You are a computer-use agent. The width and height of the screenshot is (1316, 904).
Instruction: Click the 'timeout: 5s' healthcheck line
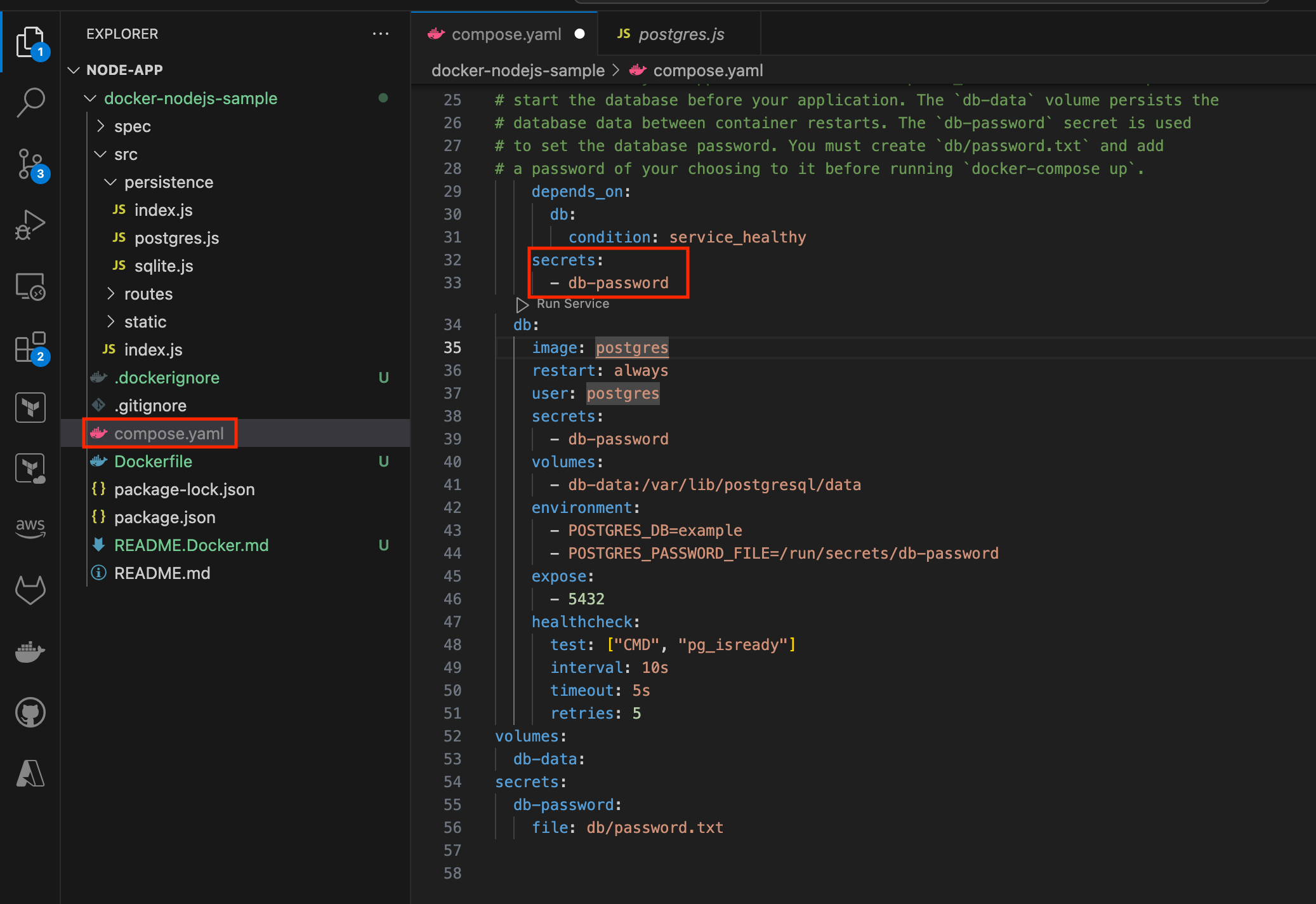click(x=600, y=691)
